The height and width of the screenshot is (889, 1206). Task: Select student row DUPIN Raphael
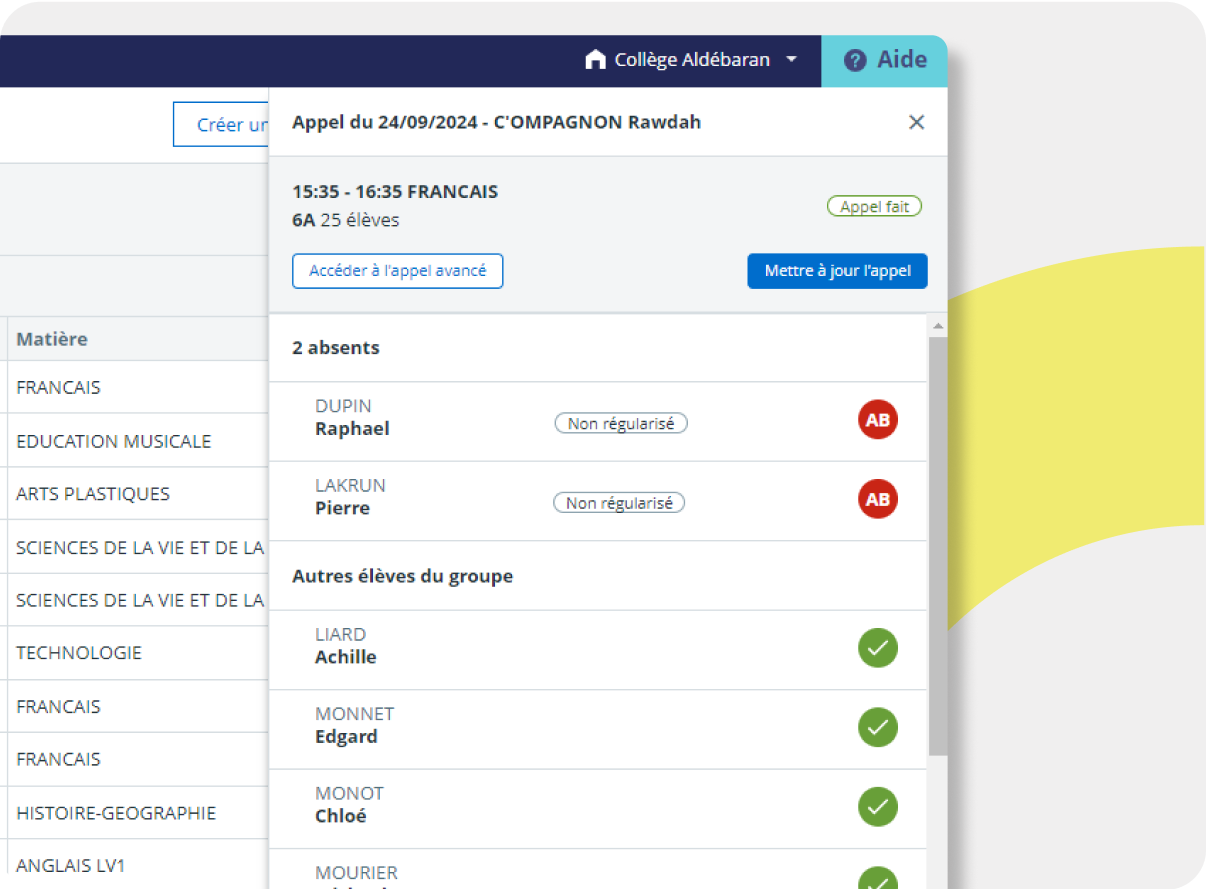tap(598, 421)
